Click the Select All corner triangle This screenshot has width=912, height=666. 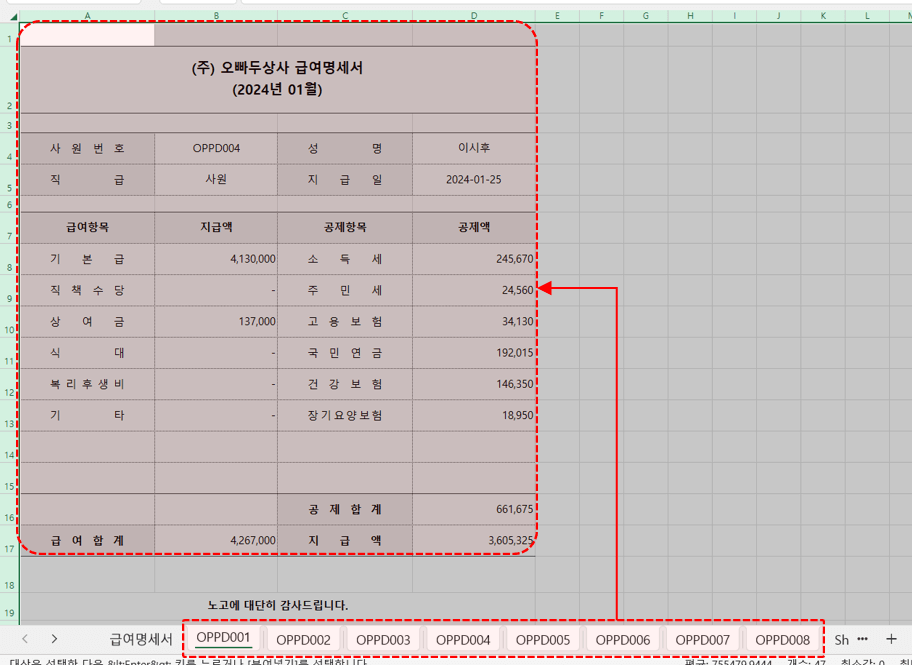point(13,16)
